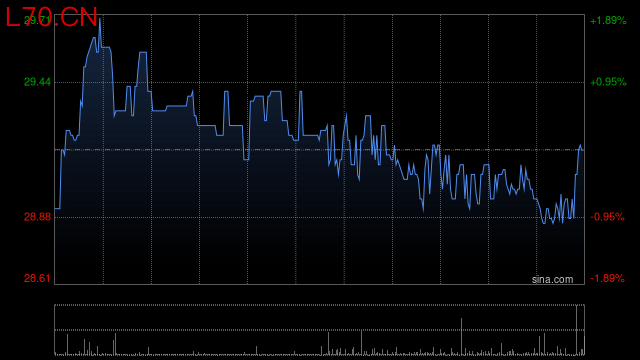Click the L70.CN ticker title
This screenshot has height=360, width=640.
pyautogui.click(x=51, y=18)
